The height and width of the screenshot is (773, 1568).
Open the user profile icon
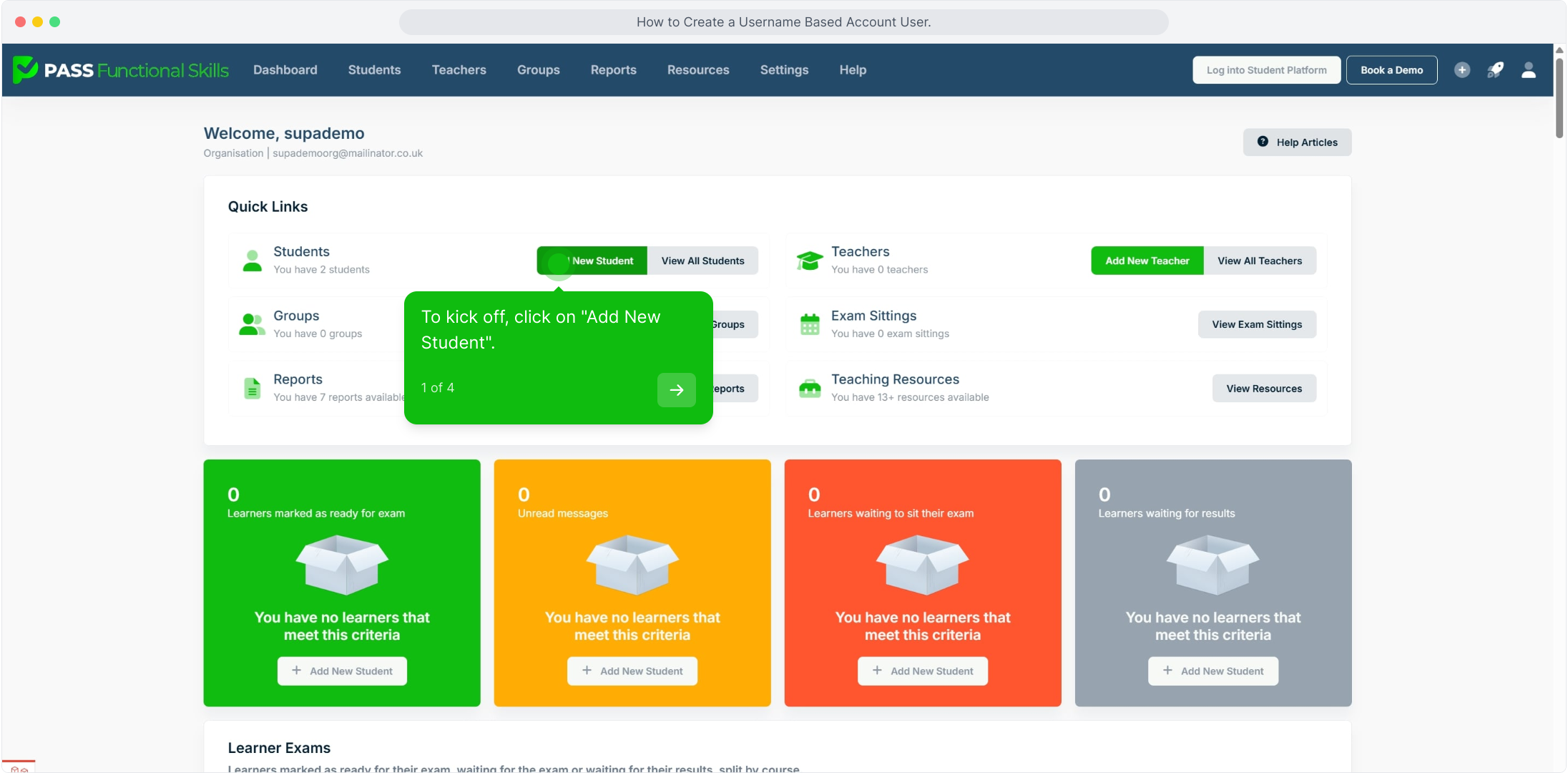(1529, 70)
